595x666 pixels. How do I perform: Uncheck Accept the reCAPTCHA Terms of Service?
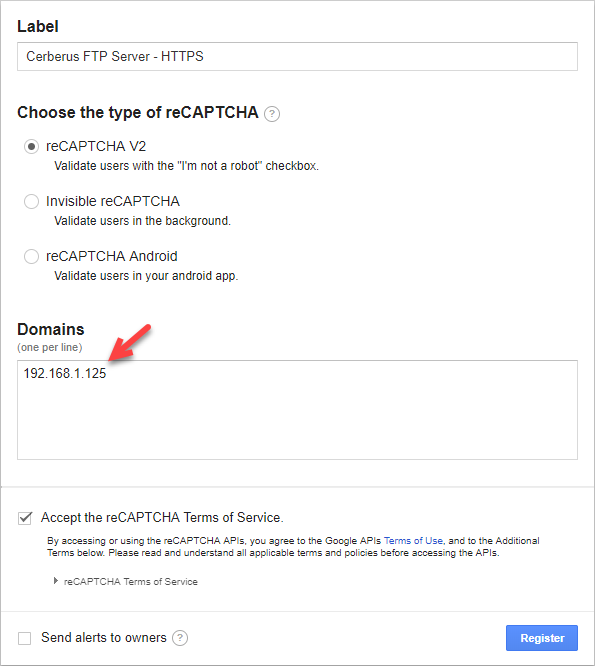tap(25, 518)
